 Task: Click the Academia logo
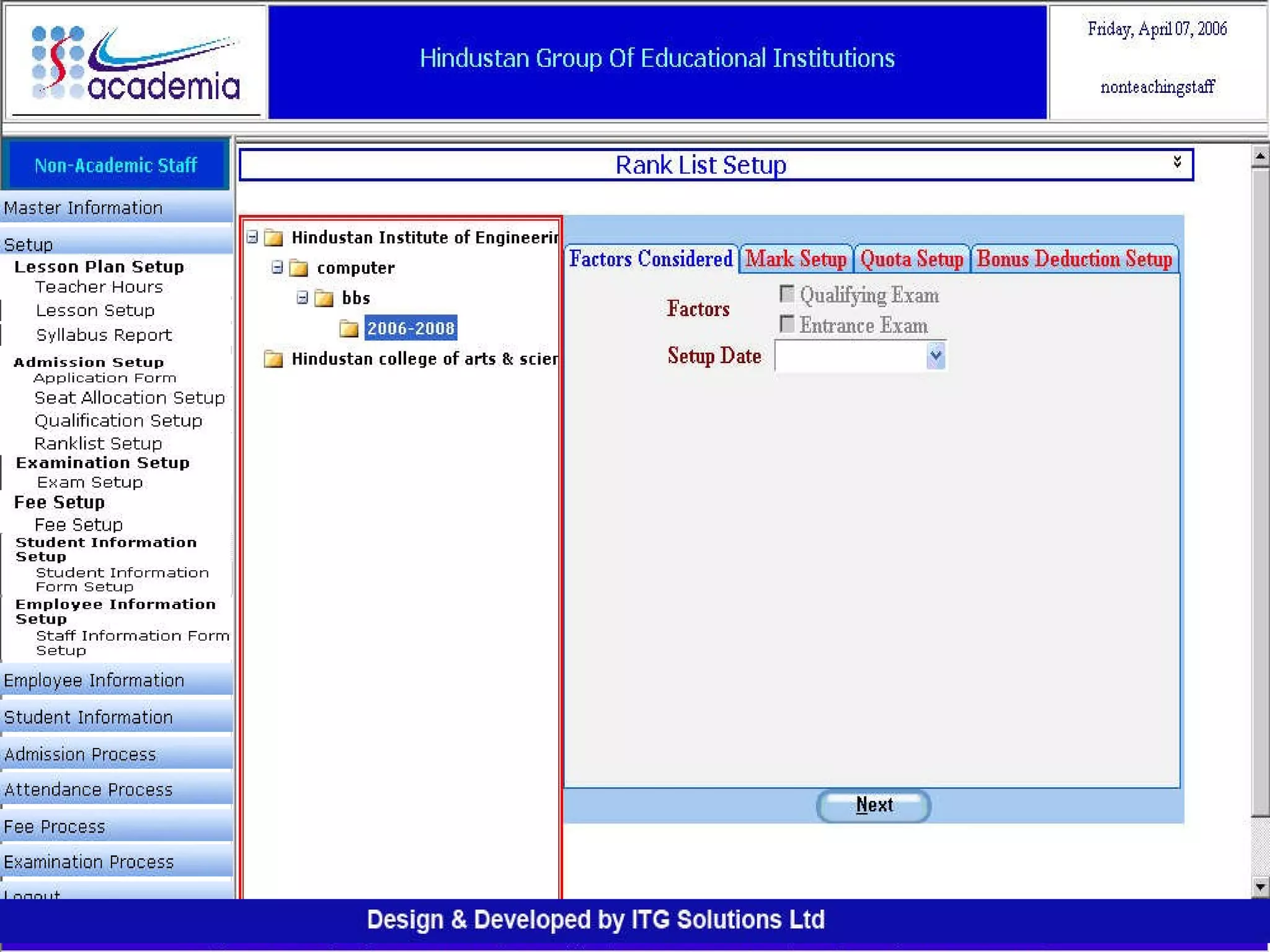135,62
